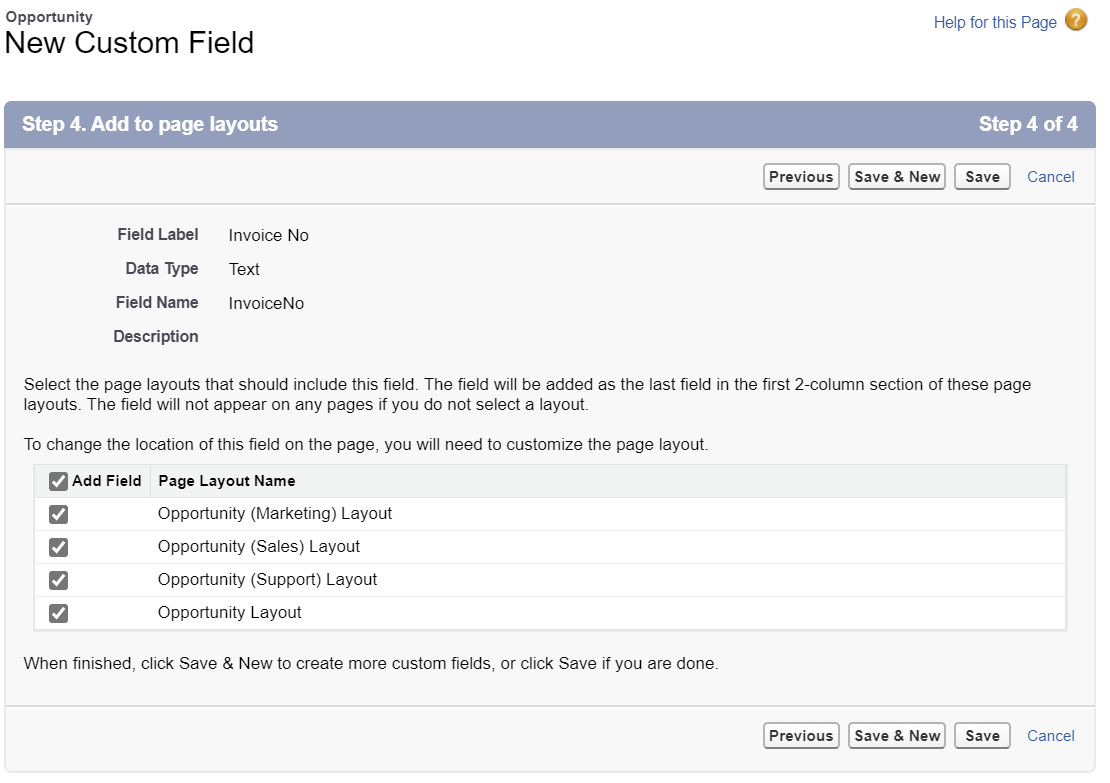Click the orange help question mark icon

1076,21
